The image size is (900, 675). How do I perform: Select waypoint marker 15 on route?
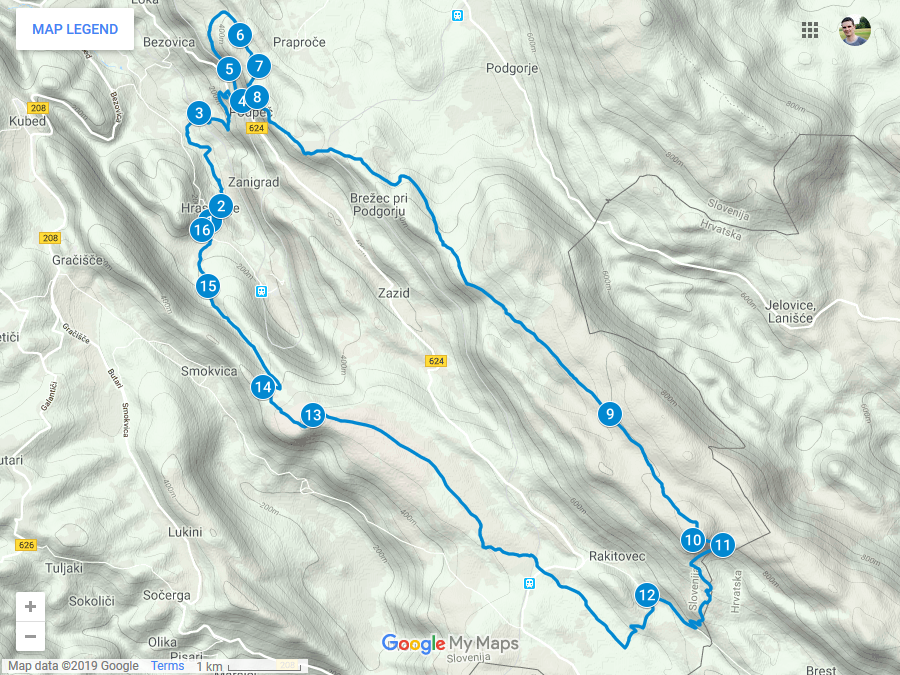point(208,286)
